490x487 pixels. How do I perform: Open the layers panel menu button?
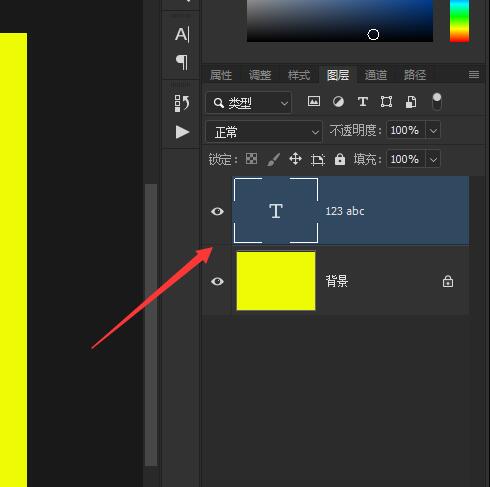(x=474, y=75)
